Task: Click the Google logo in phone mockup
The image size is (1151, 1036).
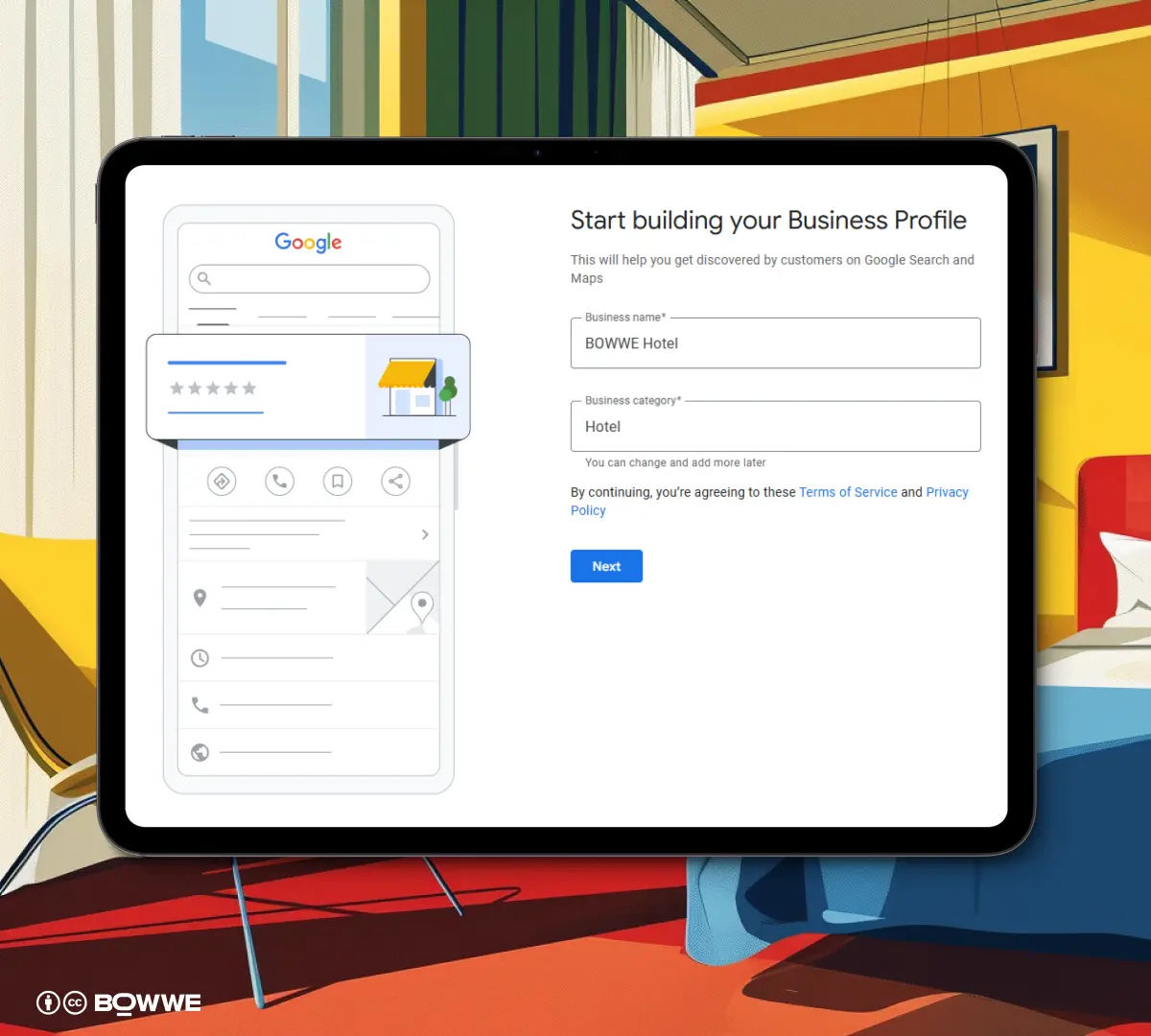Action: coord(308,243)
